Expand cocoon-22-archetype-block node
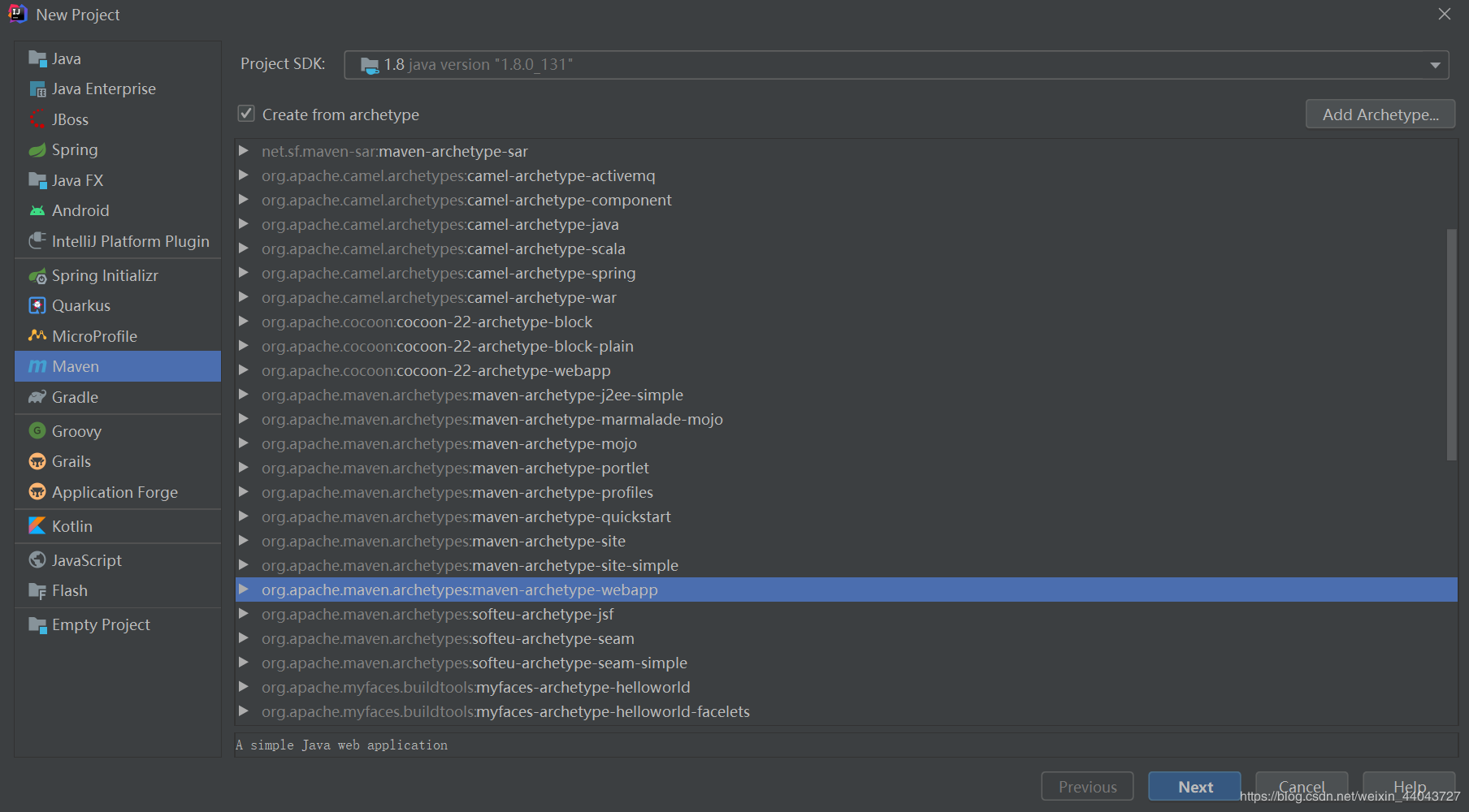The image size is (1469, 812). pyautogui.click(x=243, y=322)
